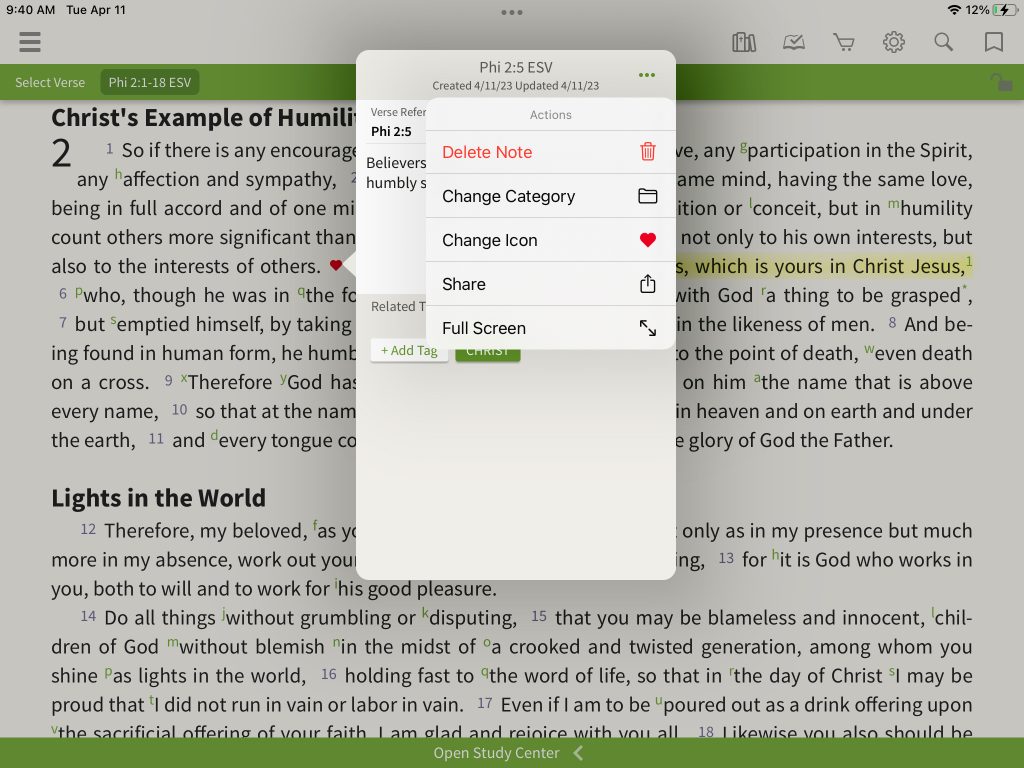This screenshot has width=1024, height=768.
Task: Tap the large chapter number 2
Action: click(61, 153)
